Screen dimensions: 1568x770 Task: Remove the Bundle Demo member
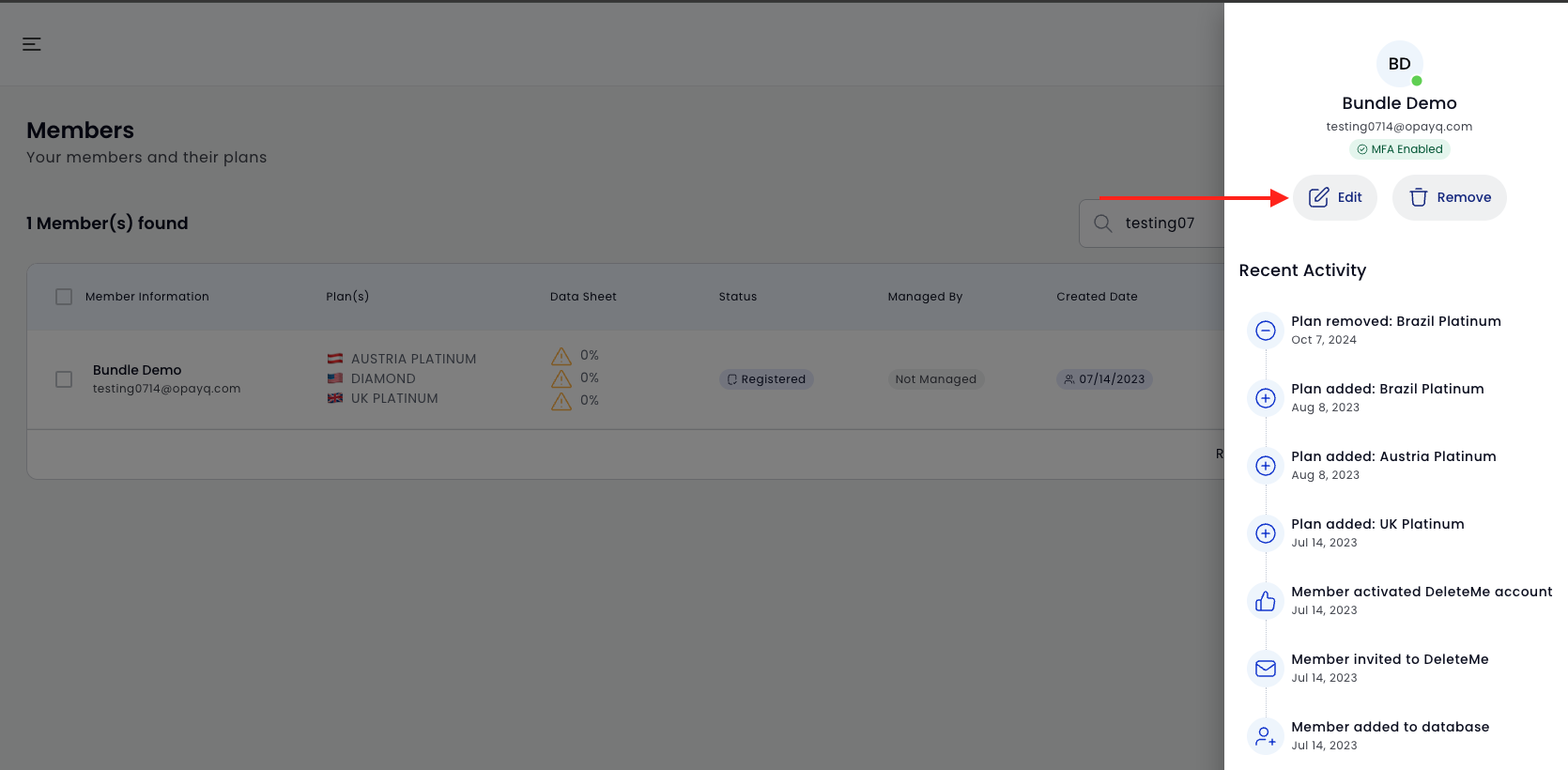1450,197
